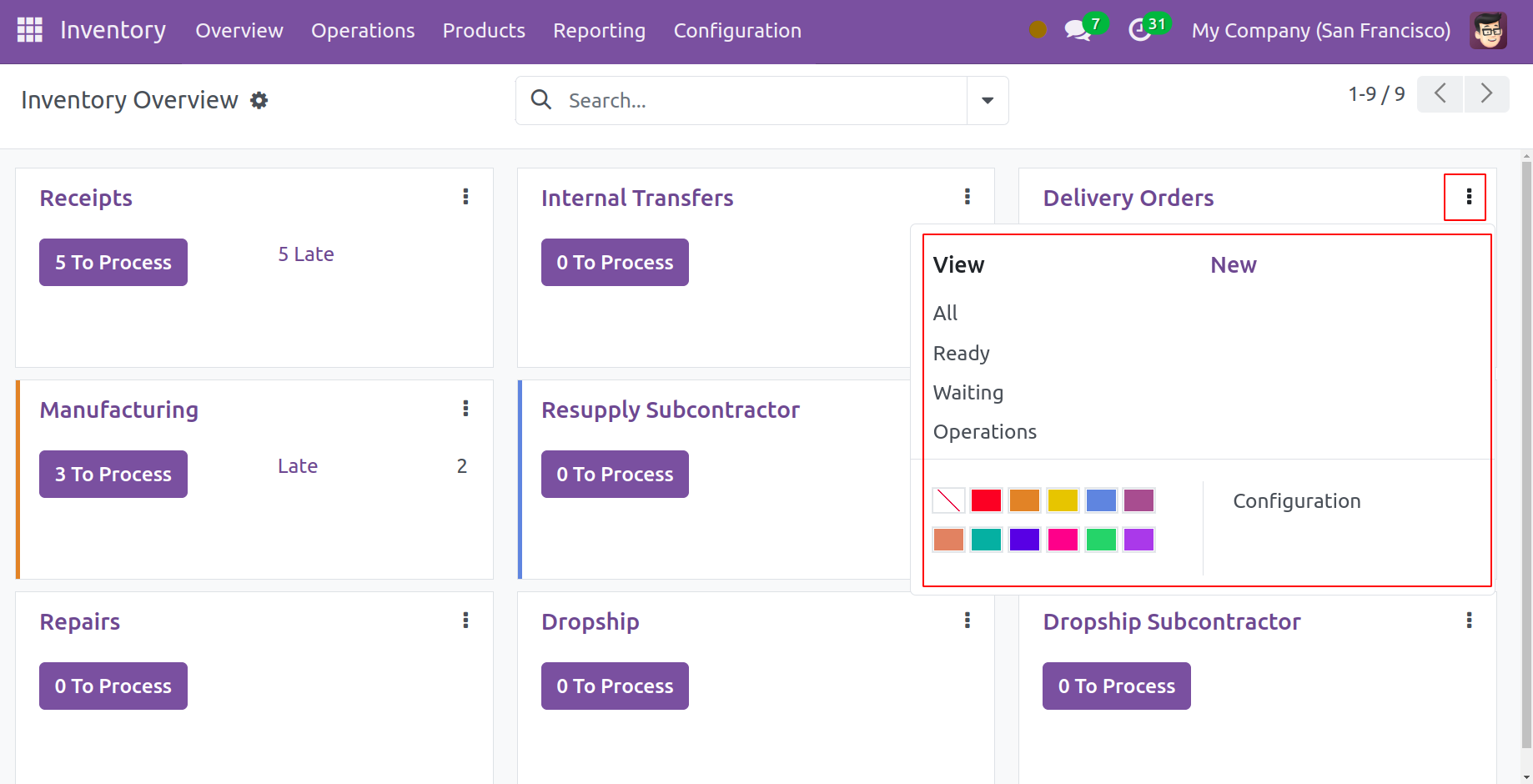The width and height of the screenshot is (1533, 784).
Task: Open the Dropship Subcontractor card options menu
Action: (1469, 621)
